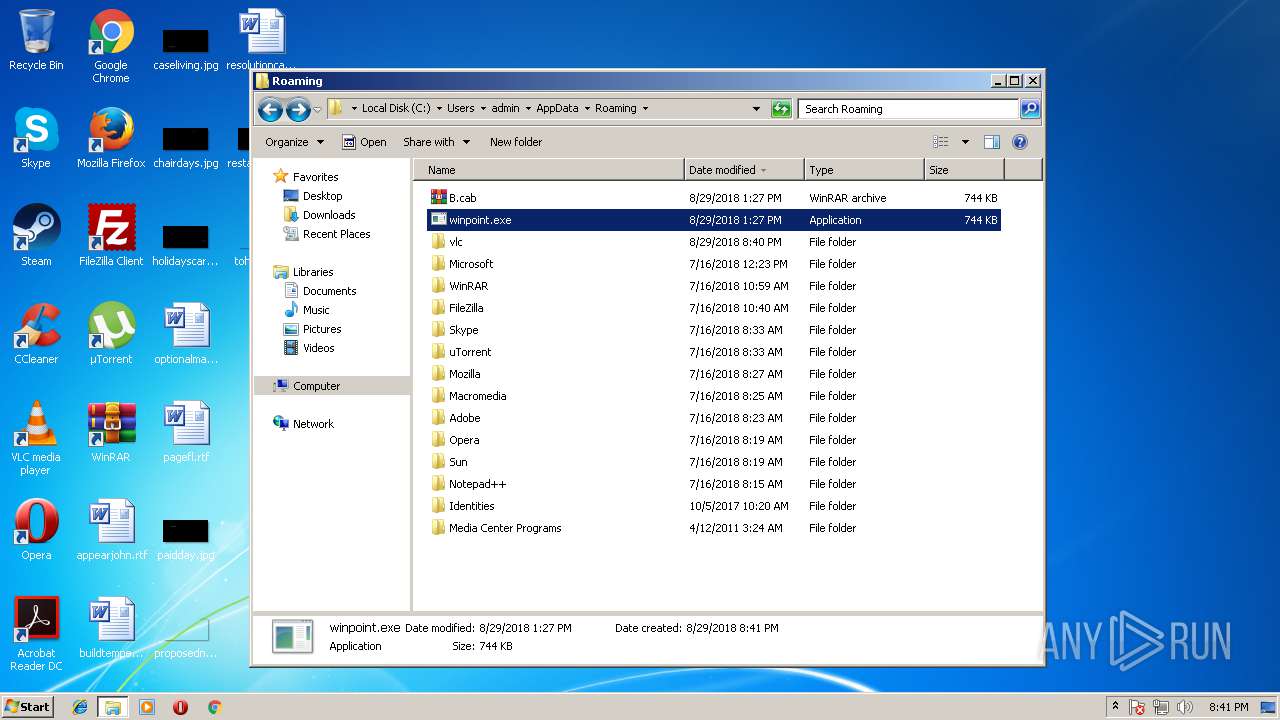Viewport: 1280px width, 720px height.
Task: Click the Back navigation arrow
Action: (x=270, y=109)
